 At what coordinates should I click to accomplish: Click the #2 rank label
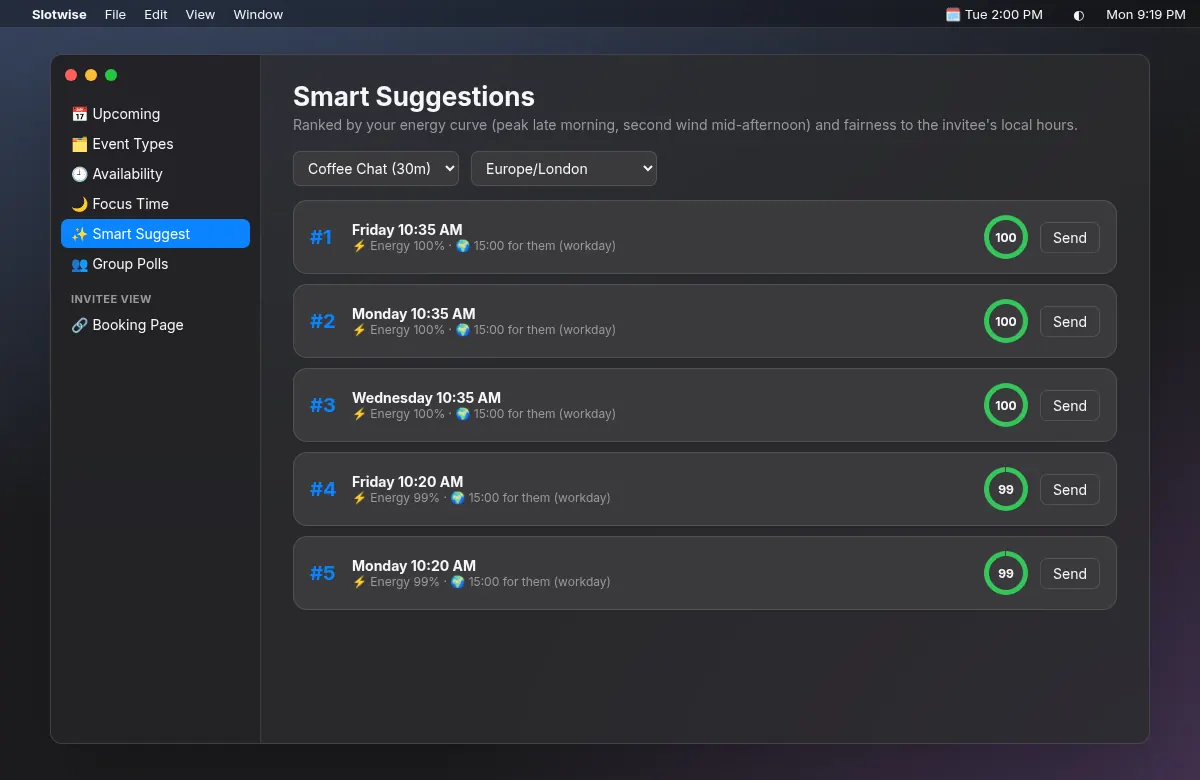click(x=322, y=322)
